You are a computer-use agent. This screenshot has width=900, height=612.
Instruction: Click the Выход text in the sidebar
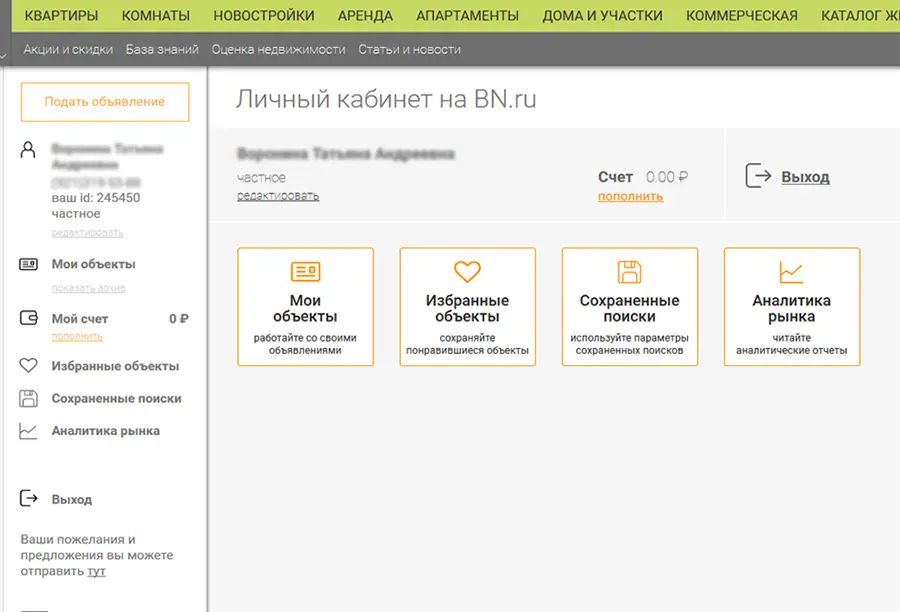[x=72, y=499]
